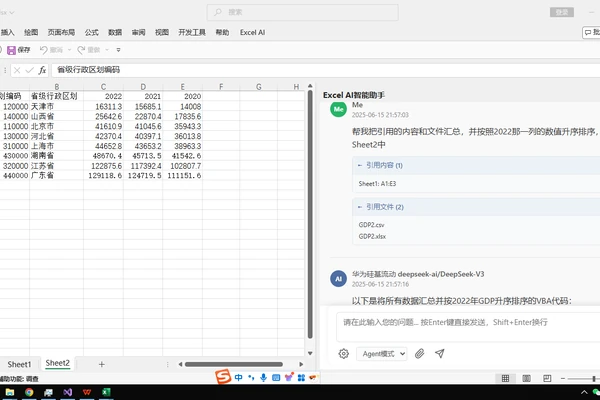Open the AI assistant settings gear
600x400 pixels.
[344, 354]
